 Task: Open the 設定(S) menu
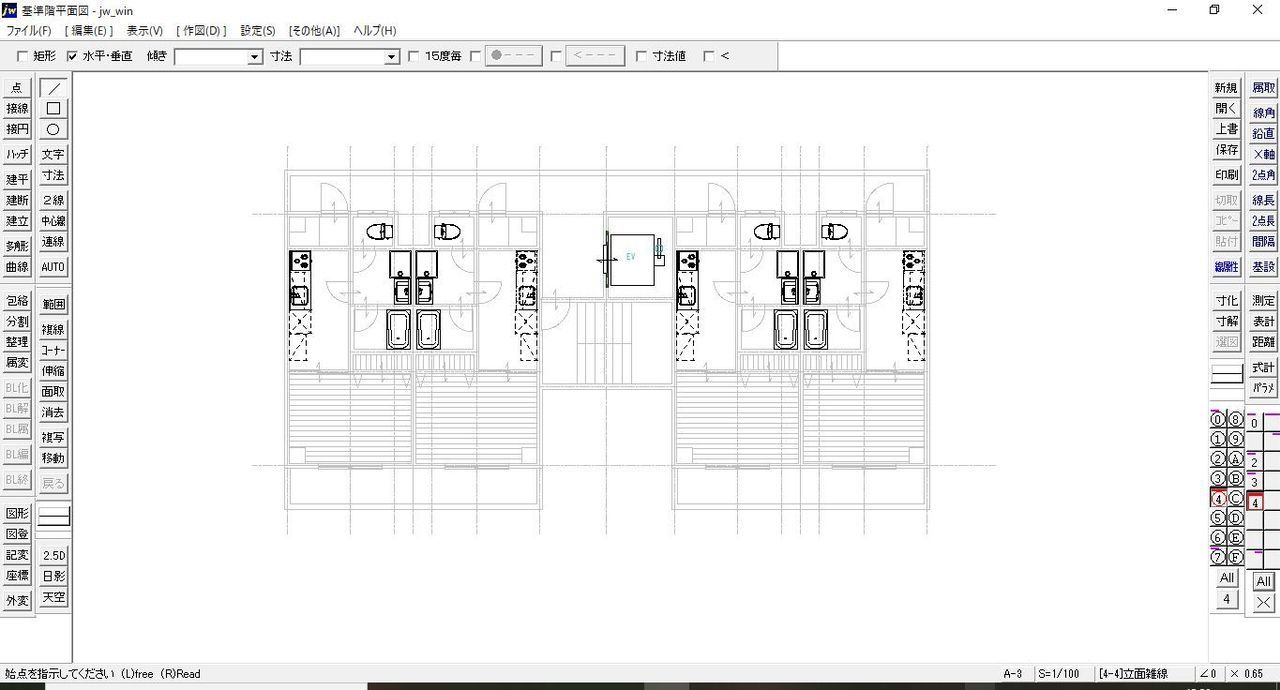[x=258, y=31]
